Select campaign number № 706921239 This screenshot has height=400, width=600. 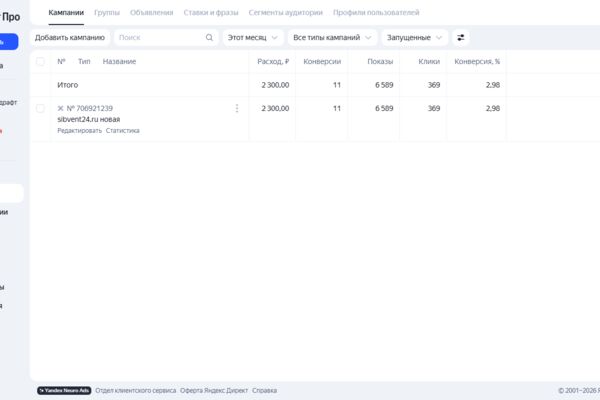(x=90, y=109)
